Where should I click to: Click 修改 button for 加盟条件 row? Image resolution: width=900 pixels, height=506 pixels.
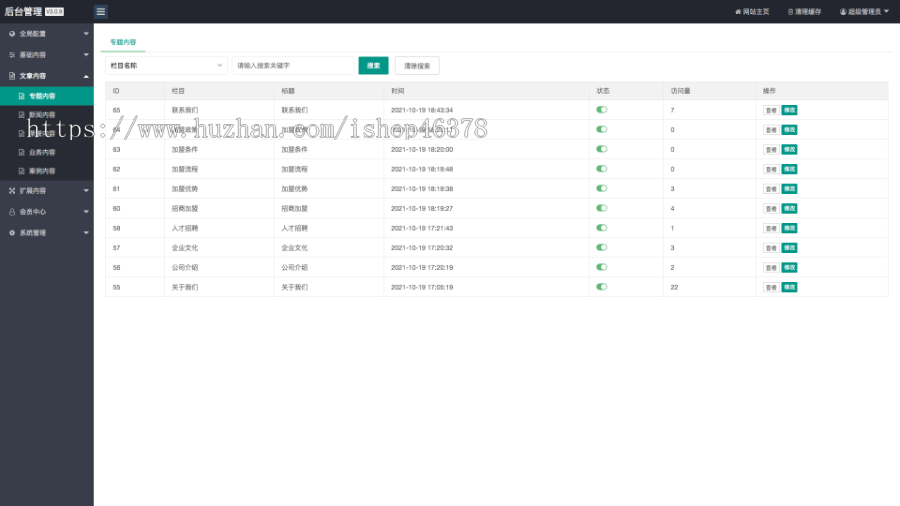790,149
